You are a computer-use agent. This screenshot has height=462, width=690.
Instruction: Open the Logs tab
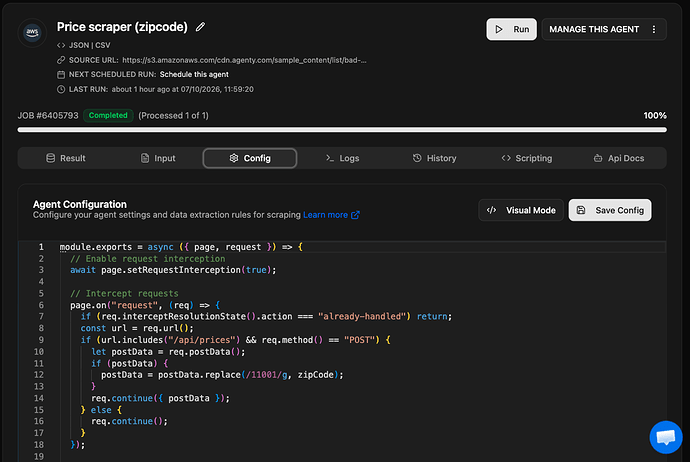[342, 158]
